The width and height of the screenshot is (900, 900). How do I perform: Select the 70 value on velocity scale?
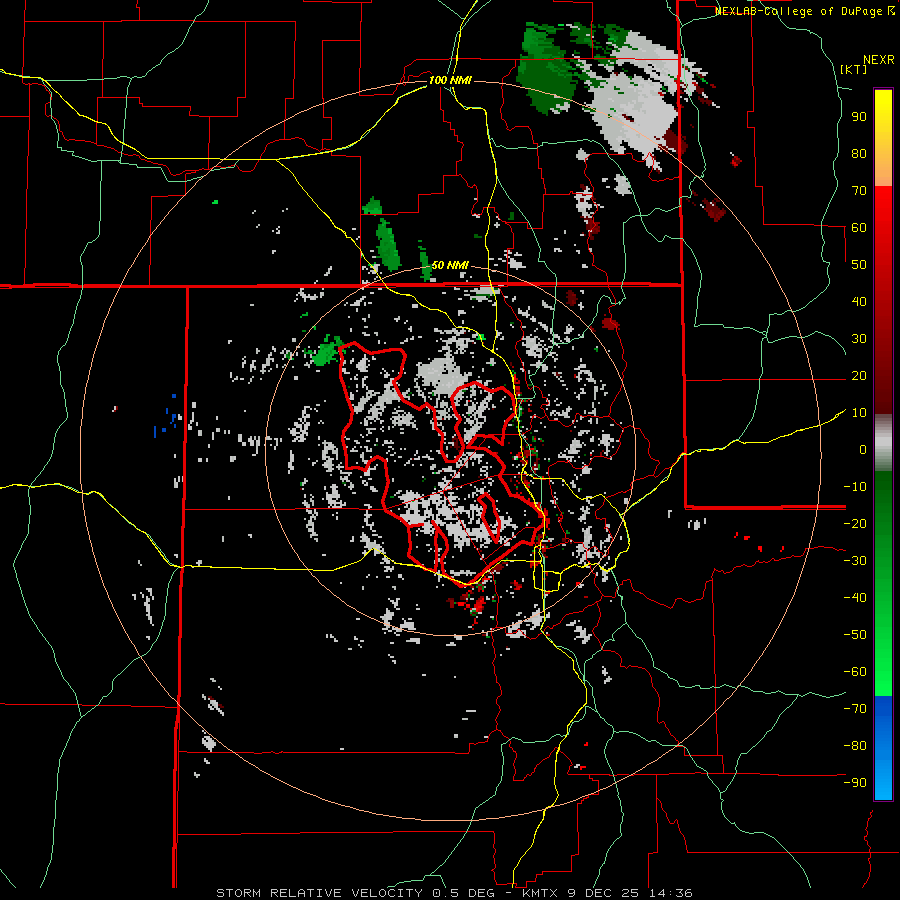[x=859, y=191]
